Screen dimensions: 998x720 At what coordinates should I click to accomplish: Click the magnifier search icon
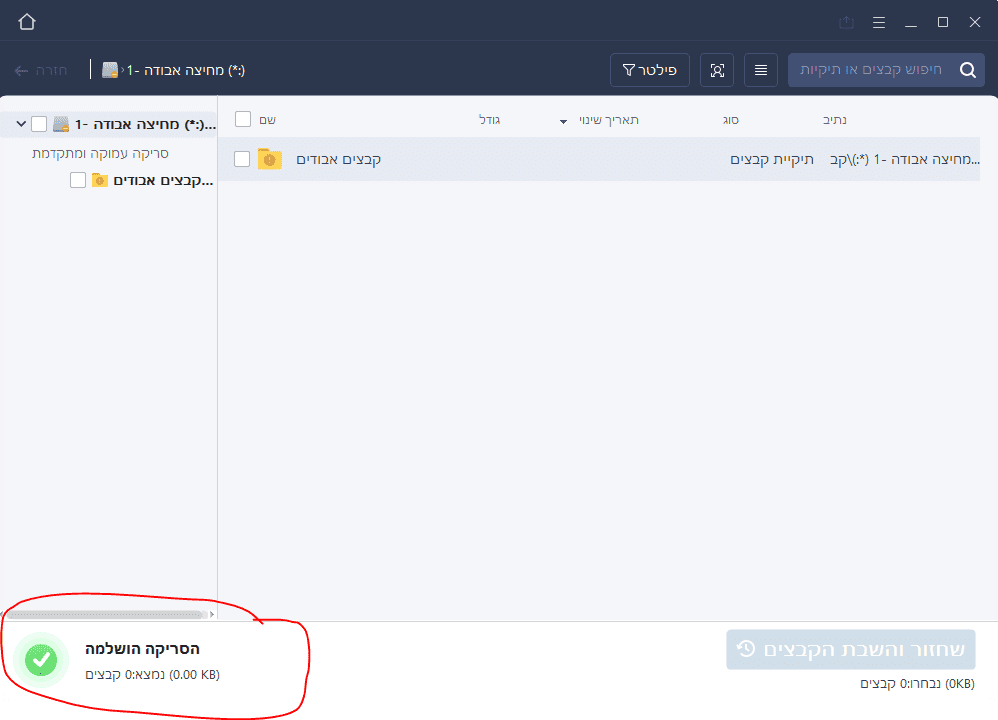[x=968, y=70]
